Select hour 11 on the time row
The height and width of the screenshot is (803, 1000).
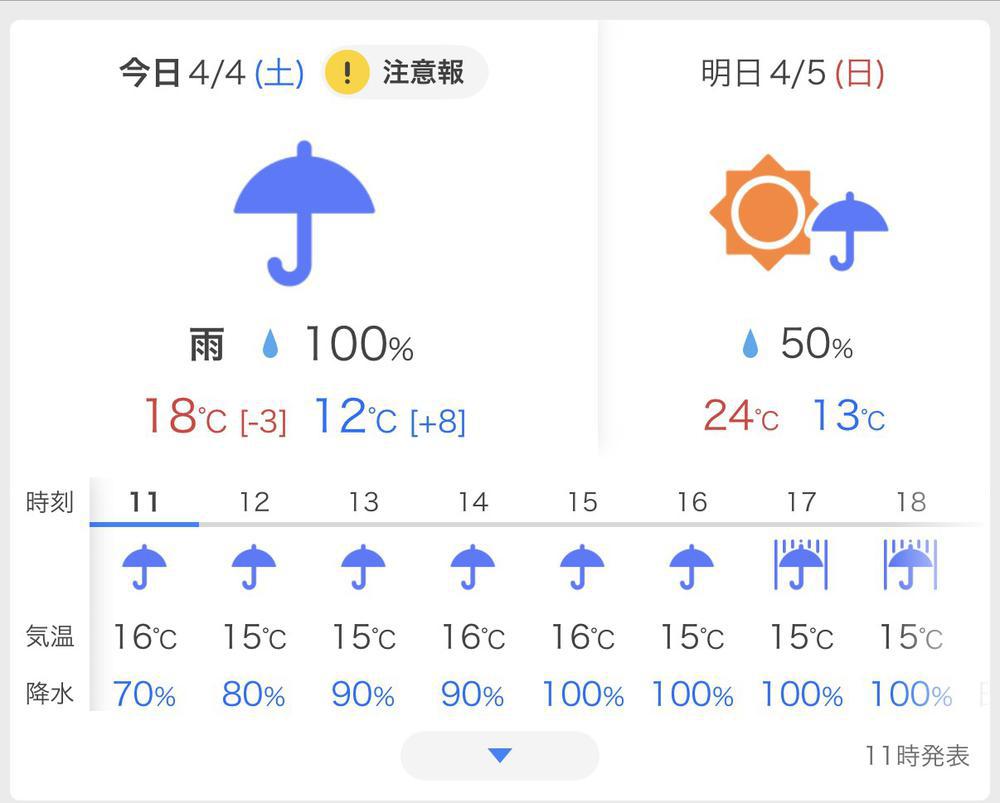click(x=143, y=502)
